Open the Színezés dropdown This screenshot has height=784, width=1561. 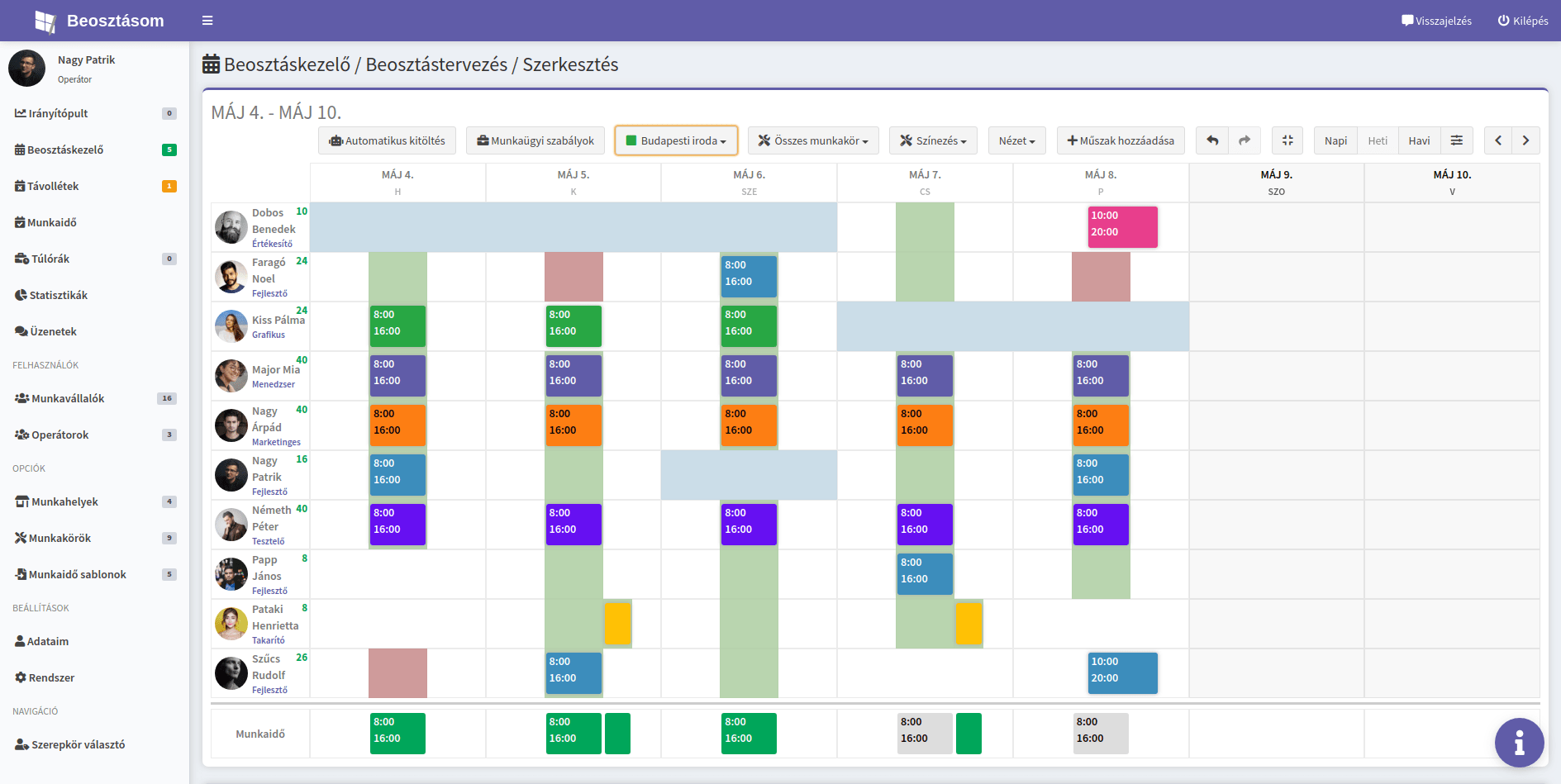tap(933, 140)
